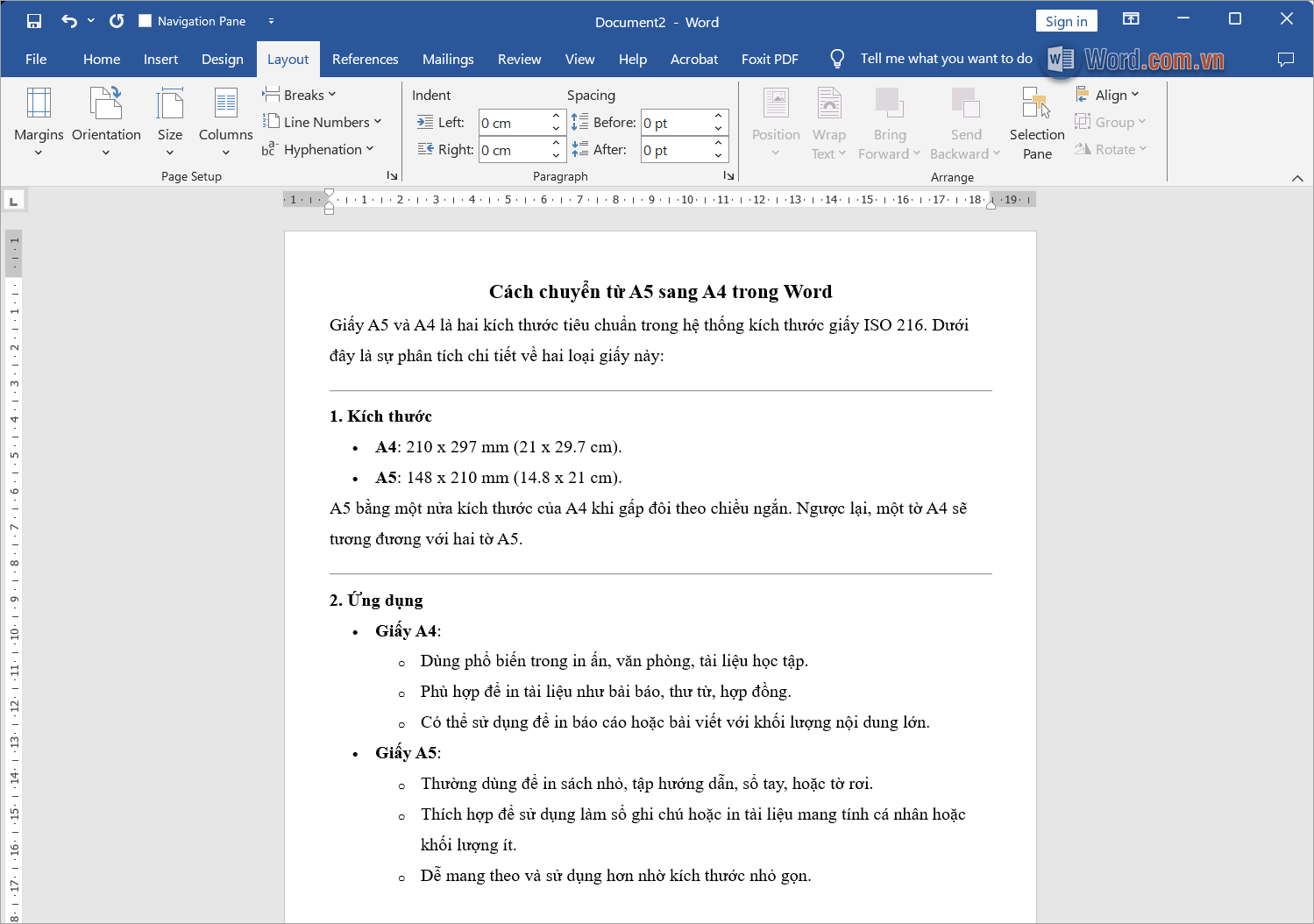Image resolution: width=1314 pixels, height=924 pixels.
Task: Undo the last action
Action: pyautogui.click(x=69, y=21)
